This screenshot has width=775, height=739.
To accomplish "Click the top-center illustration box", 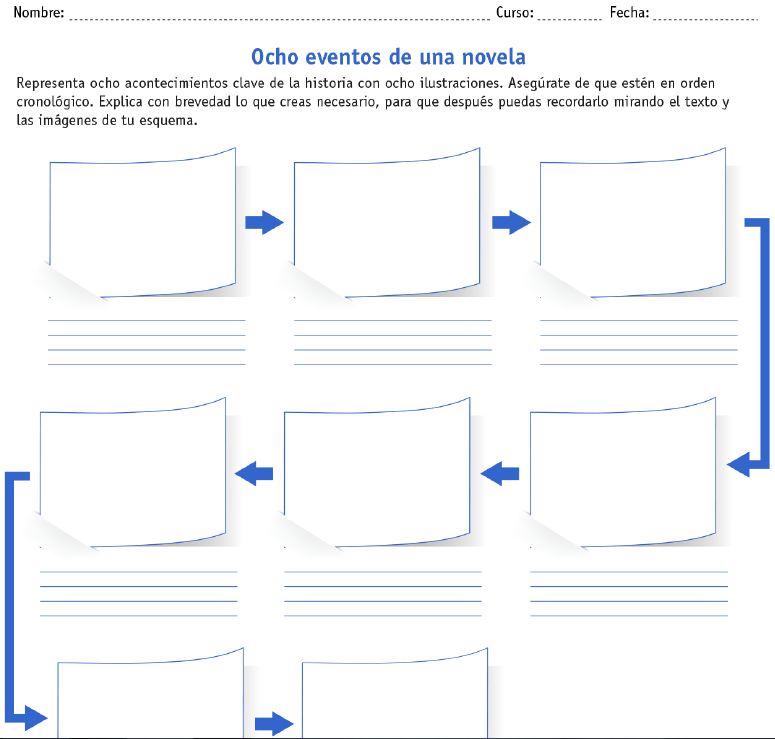I will (x=387, y=224).
